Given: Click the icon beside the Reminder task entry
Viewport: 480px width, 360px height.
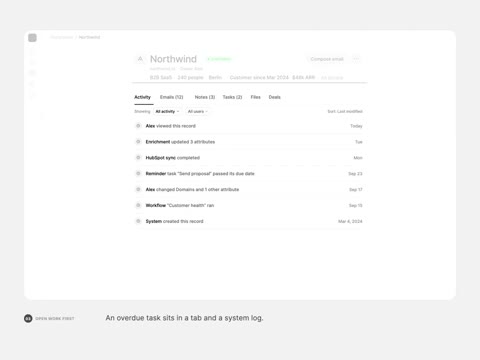Looking at the screenshot, I should click(x=138, y=173).
